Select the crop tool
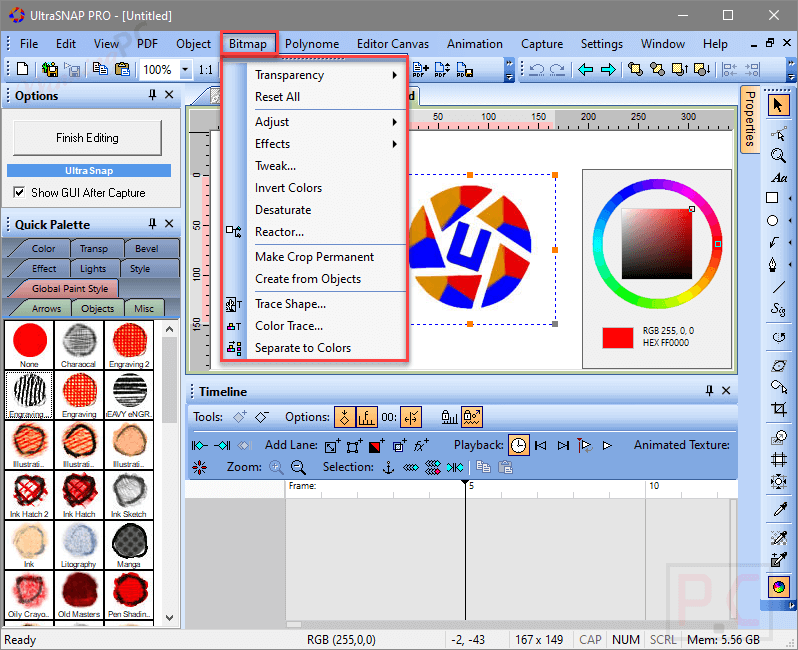The width and height of the screenshot is (798, 650). pos(779,409)
